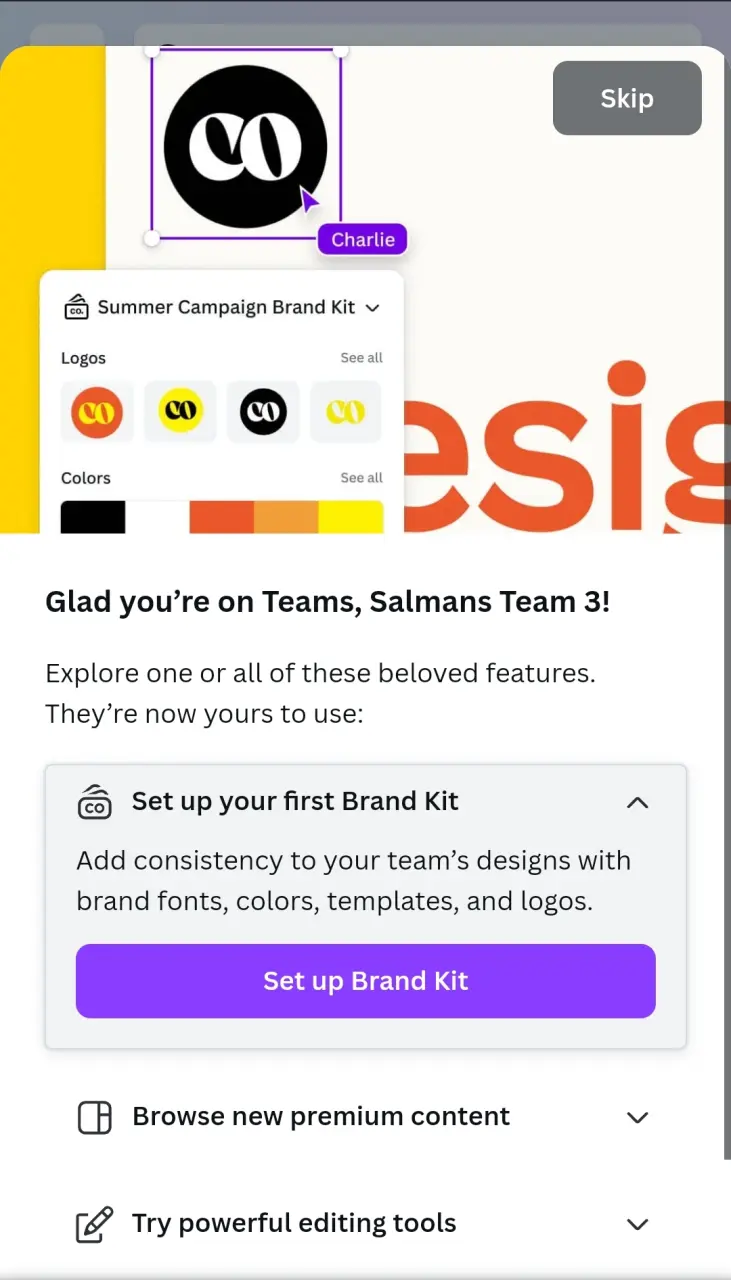This screenshot has height=1280, width=731.
Task: Open See all link for Colors
Action: click(361, 478)
